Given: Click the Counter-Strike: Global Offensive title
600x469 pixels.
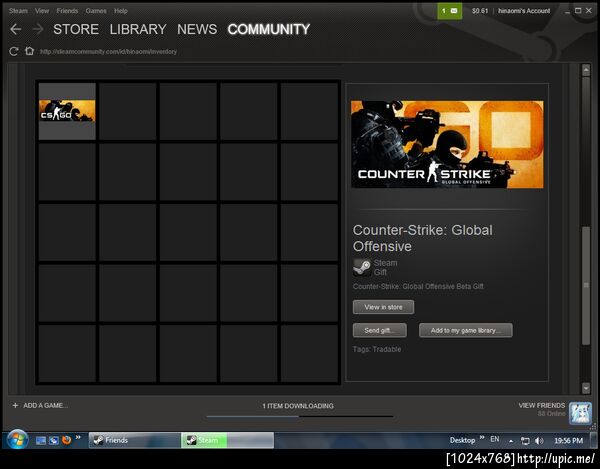Looking at the screenshot, I should click(x=423, y=238).
